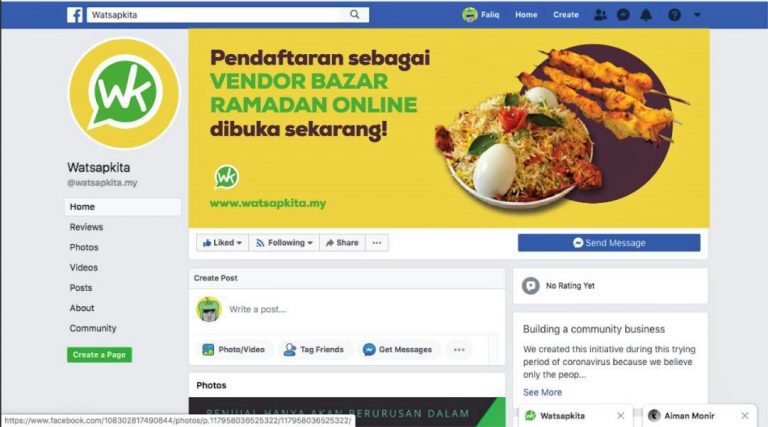Click the See More link

[x=542, y=392]
